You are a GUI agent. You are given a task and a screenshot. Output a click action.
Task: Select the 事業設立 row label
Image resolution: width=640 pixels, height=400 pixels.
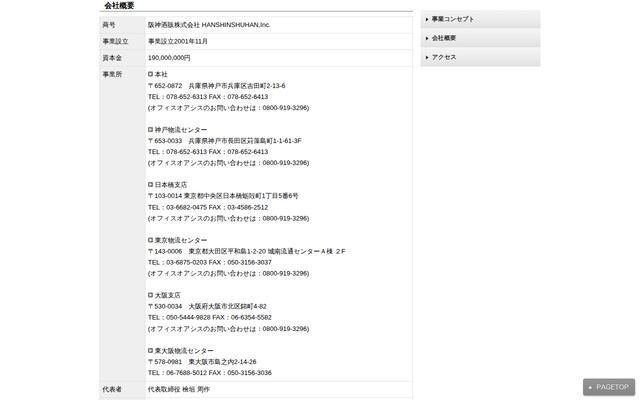click(115, 41)
